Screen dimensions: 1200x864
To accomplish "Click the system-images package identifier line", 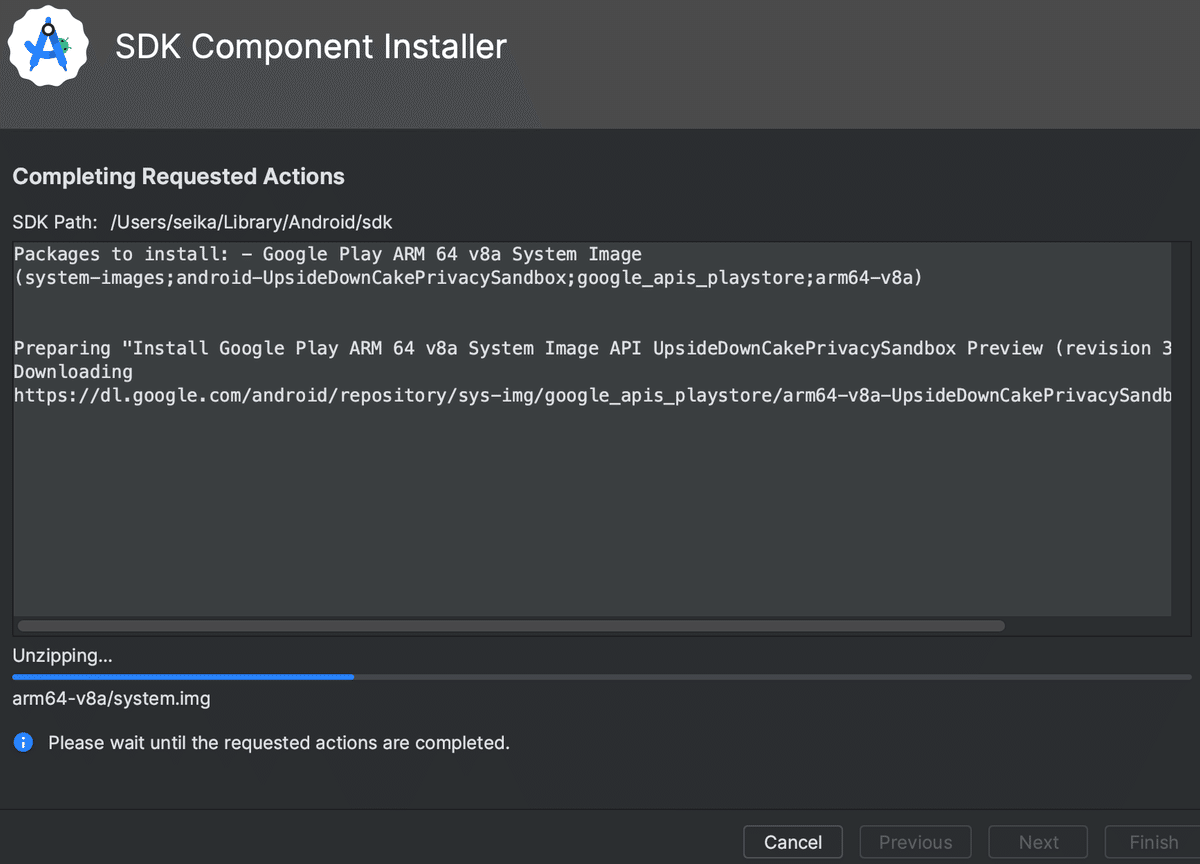I will tap(468, 278).
